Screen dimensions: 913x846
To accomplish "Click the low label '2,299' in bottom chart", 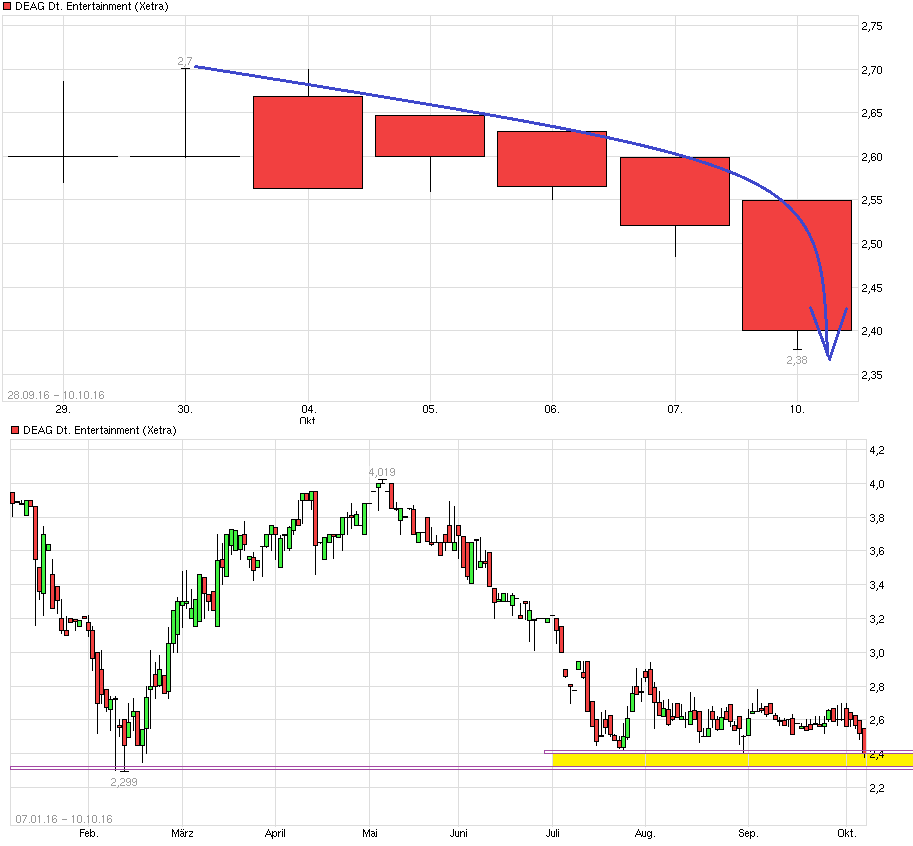I will click(124, 782).
